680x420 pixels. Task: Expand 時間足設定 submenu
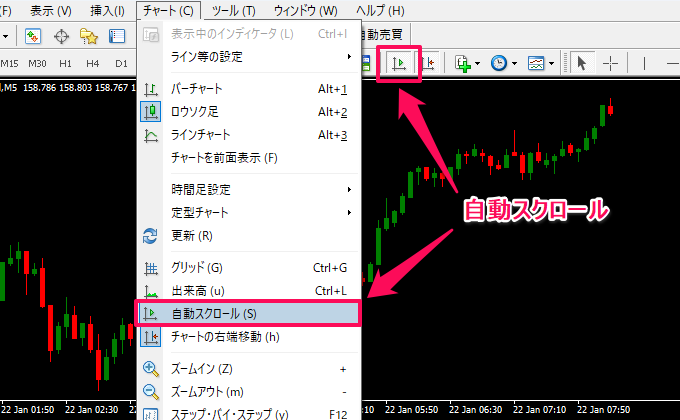[249, 190]
